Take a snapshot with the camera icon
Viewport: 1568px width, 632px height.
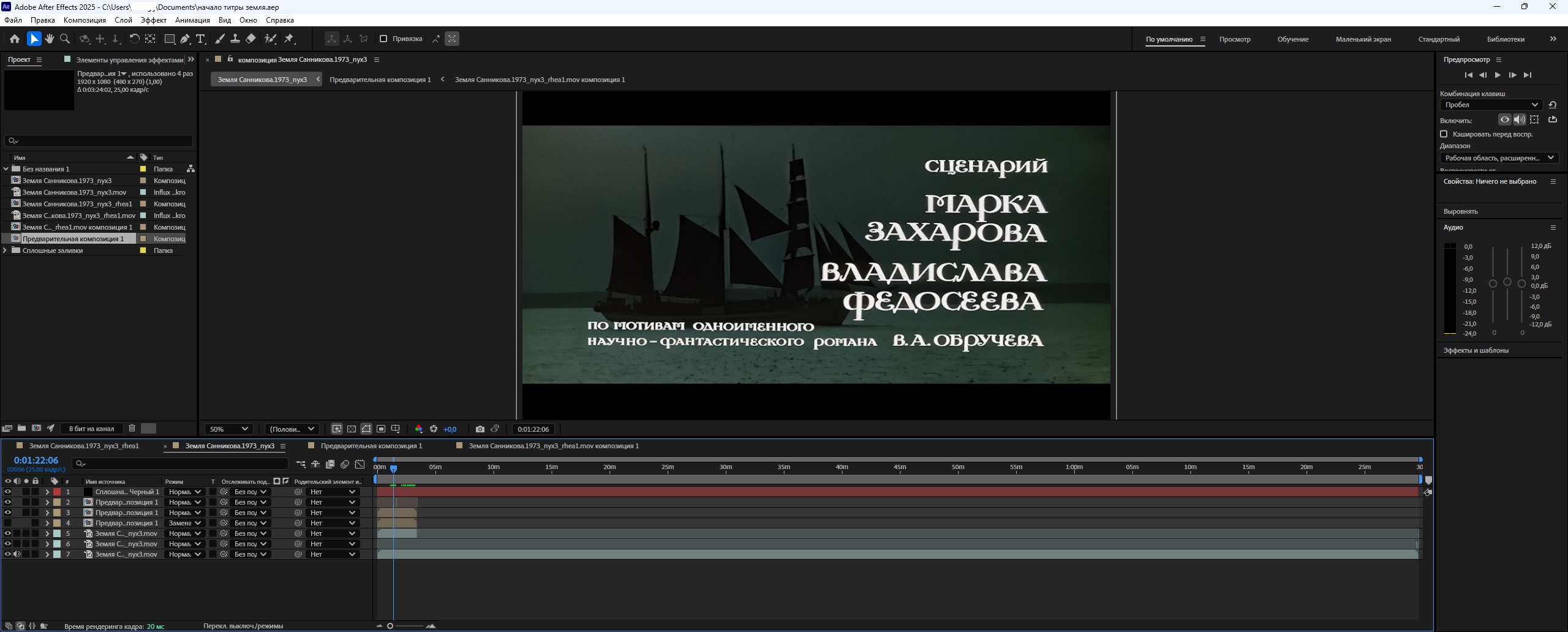click(480, 429)
